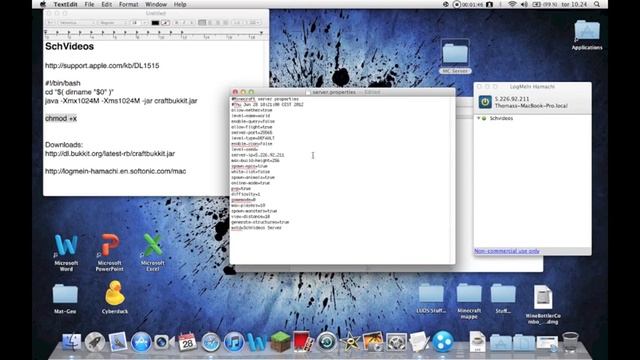Screen dimensions: 640x360
Task: Click Wi-Fi status in menu bar
Action: (x=512, y=4)
